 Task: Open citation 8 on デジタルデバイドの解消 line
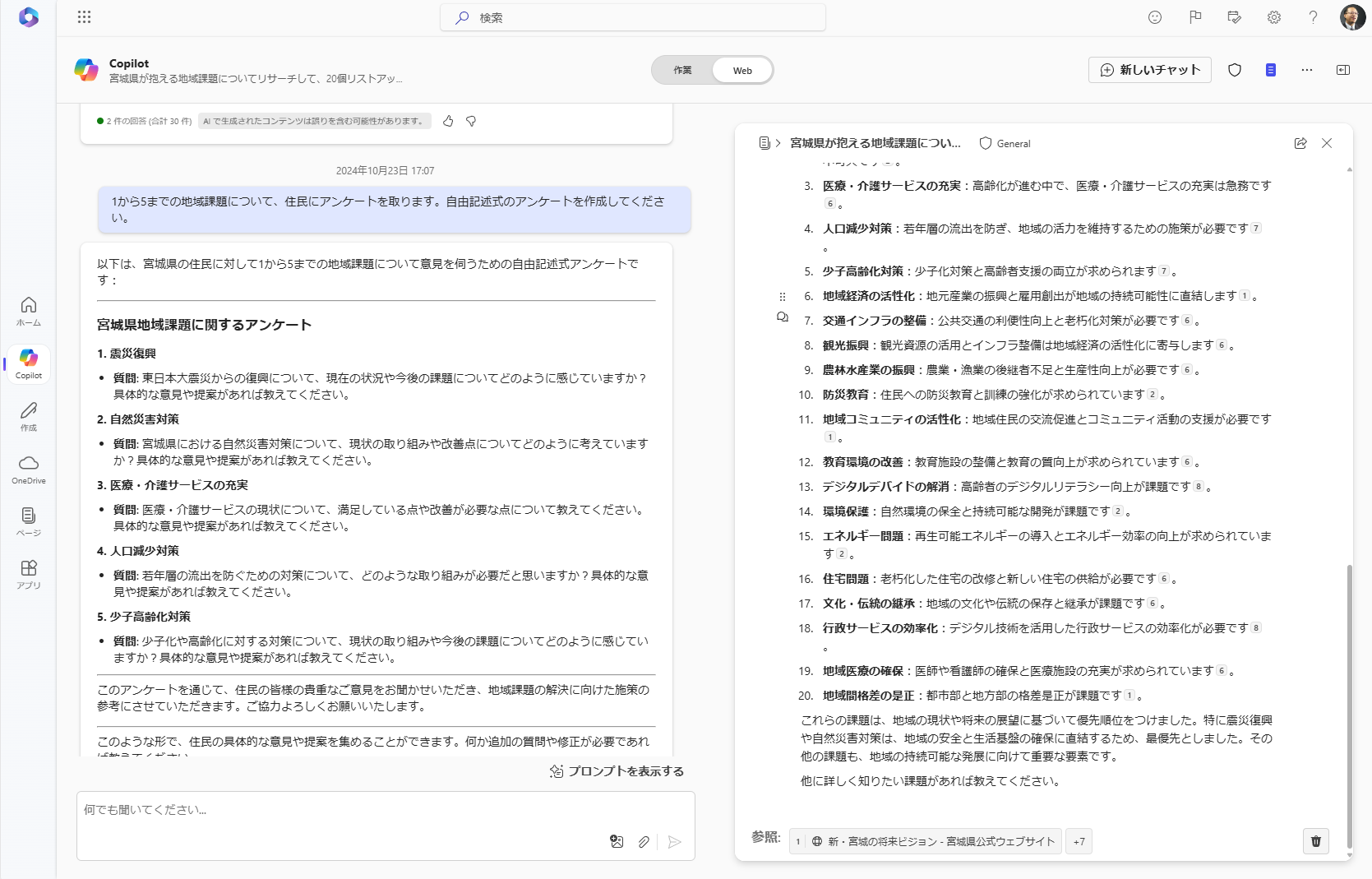tap(1198, 487)
